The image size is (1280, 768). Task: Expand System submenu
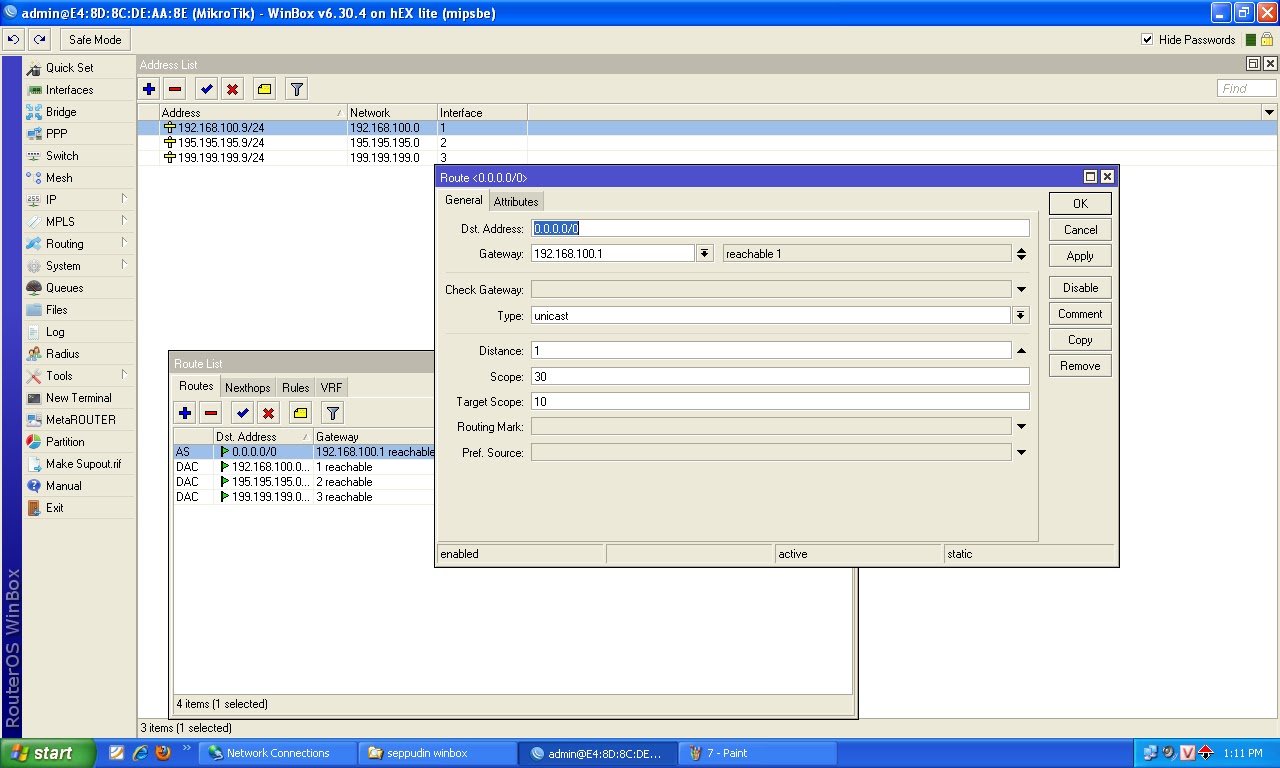[x=79, y=266]
